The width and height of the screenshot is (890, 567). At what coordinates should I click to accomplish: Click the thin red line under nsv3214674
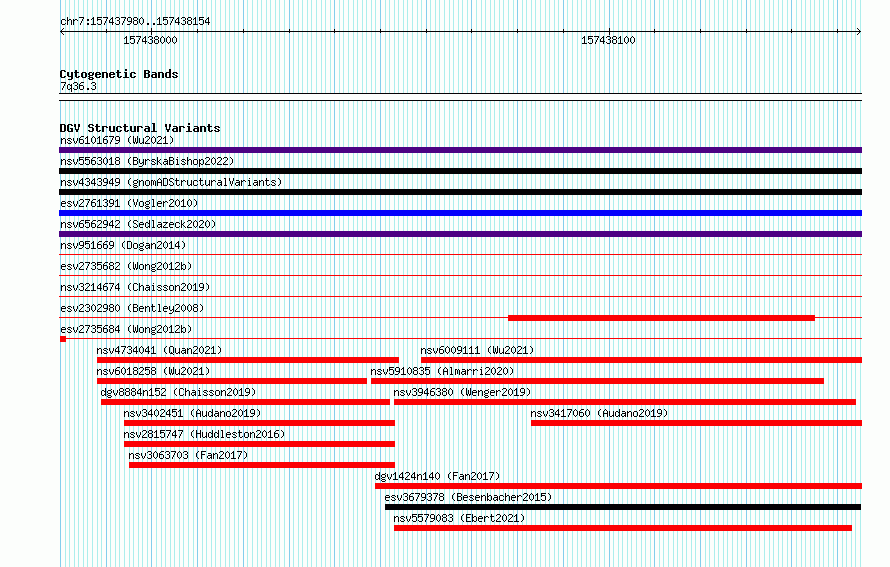[460, 297]
